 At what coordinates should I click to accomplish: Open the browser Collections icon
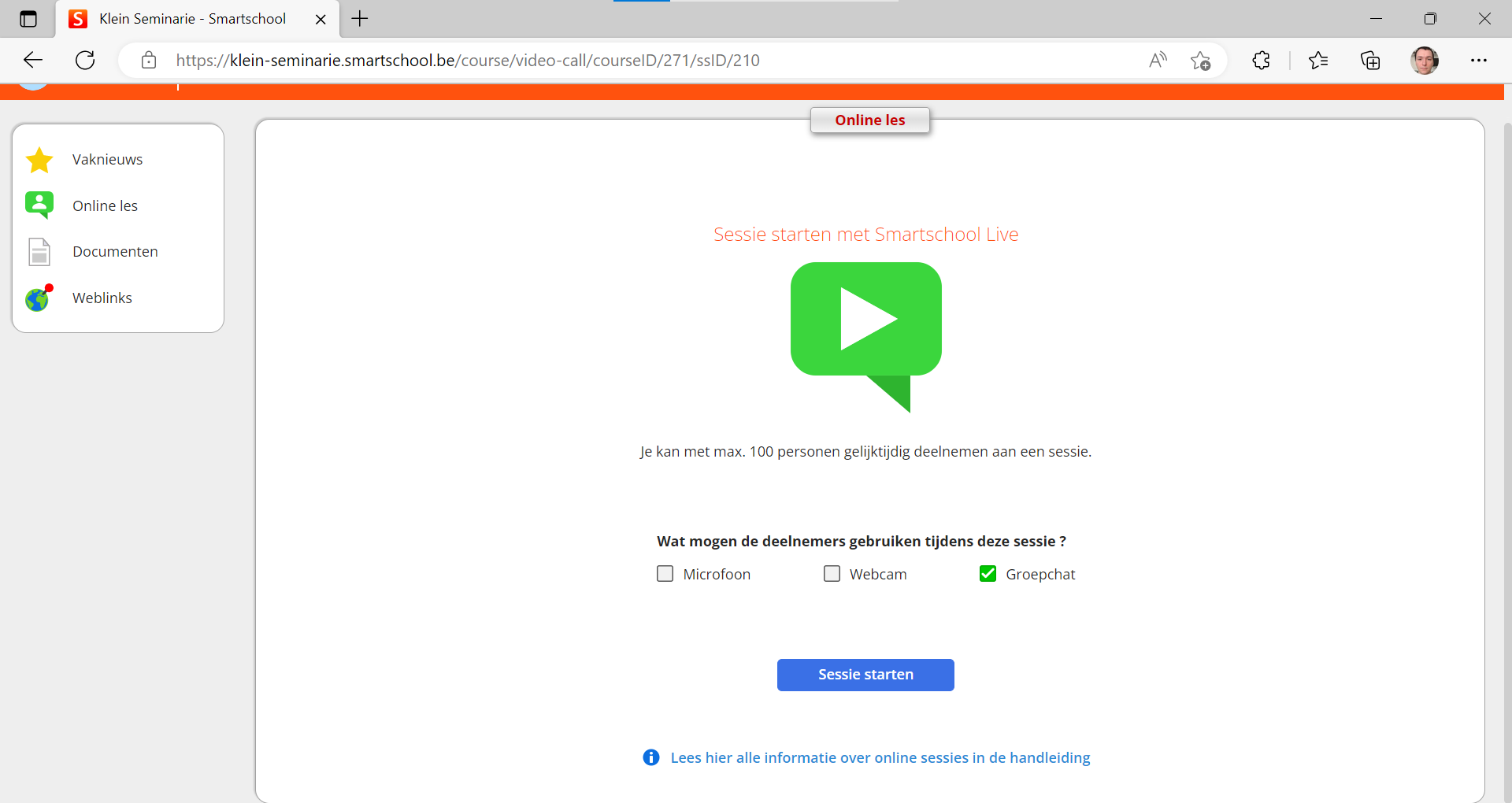[1370, 61]
